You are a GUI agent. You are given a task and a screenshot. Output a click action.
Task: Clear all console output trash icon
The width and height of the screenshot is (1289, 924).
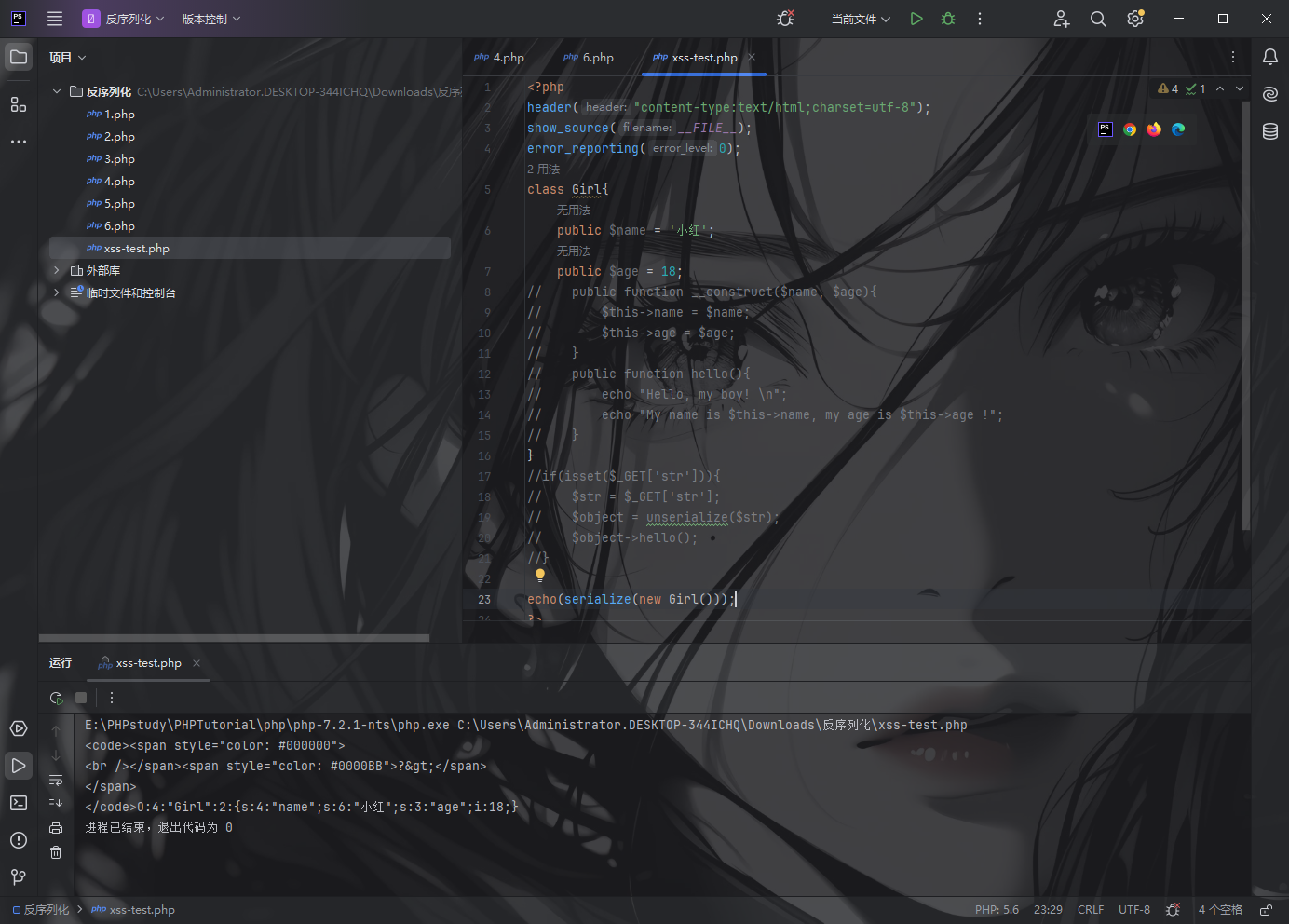click(56, 852)
